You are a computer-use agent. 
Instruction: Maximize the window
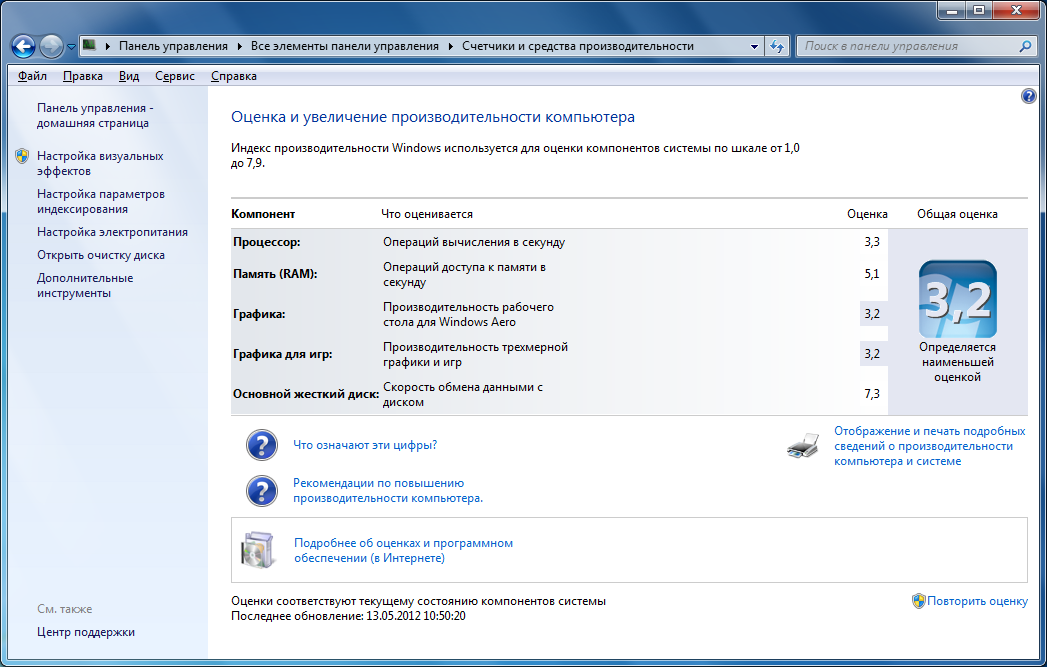[979, 11]
